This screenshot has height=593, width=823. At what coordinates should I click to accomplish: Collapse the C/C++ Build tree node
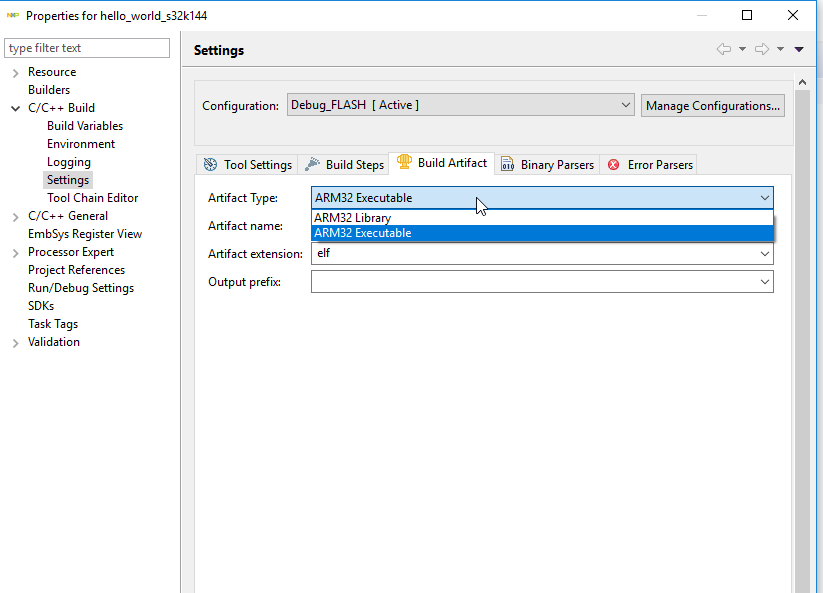click(15, 108)
